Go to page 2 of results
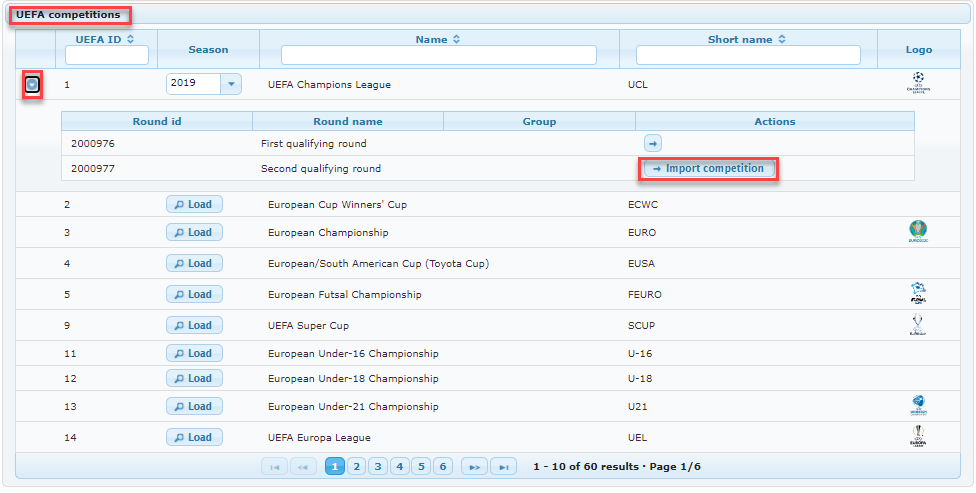The image size is (976, 493). [x=357, y=467]
